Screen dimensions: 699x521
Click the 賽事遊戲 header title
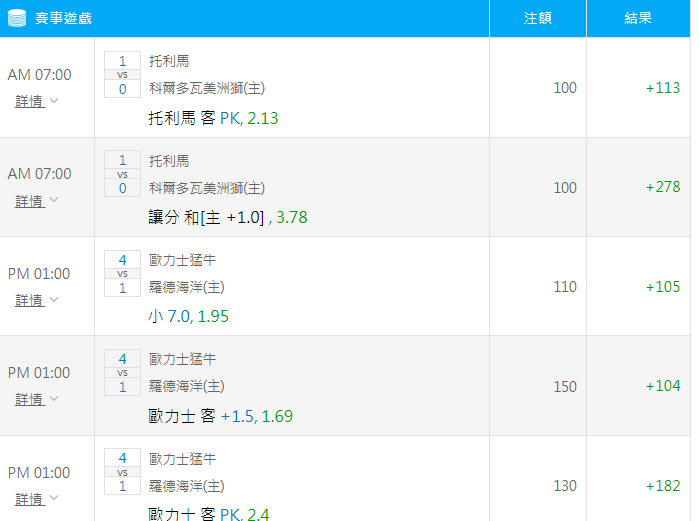(63, 18)
